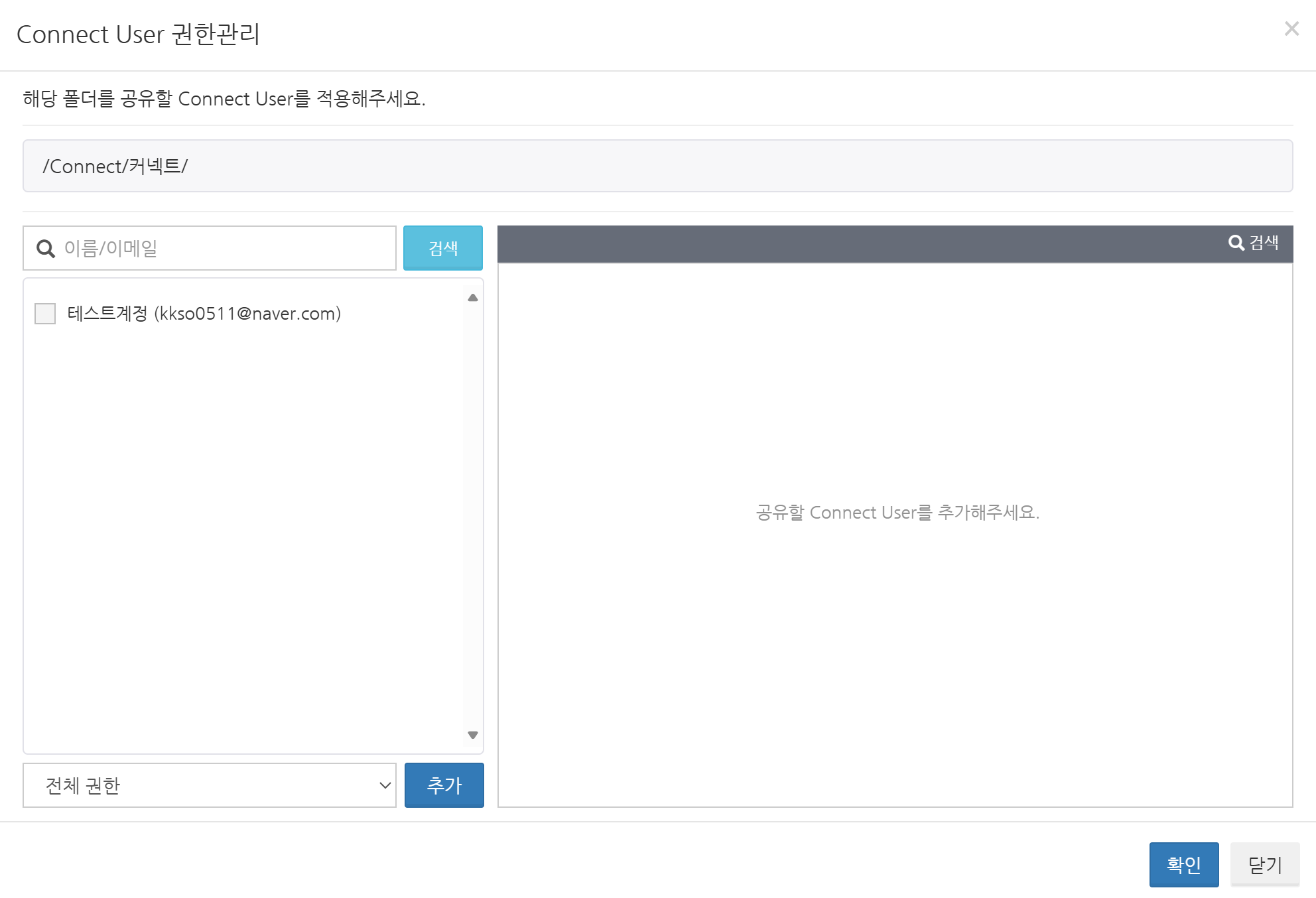Click the dialog title Connect User 권한관리
The height and width of the screenshot is (898, 1316).
[138, 34]
